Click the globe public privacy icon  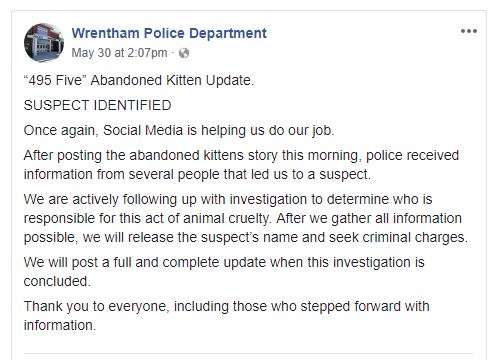184,53
